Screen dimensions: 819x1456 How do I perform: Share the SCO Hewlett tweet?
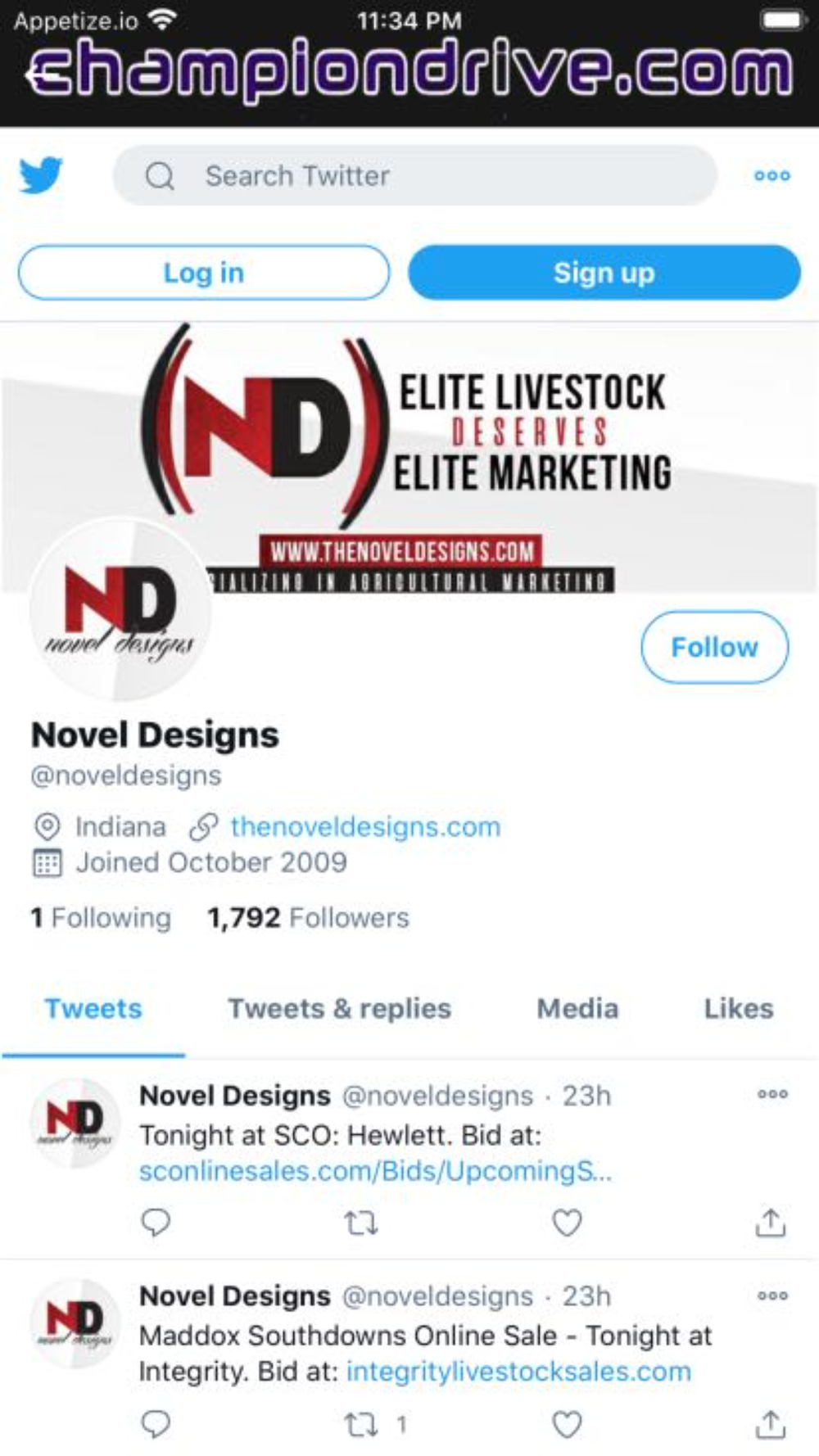tap(770, 1222)
